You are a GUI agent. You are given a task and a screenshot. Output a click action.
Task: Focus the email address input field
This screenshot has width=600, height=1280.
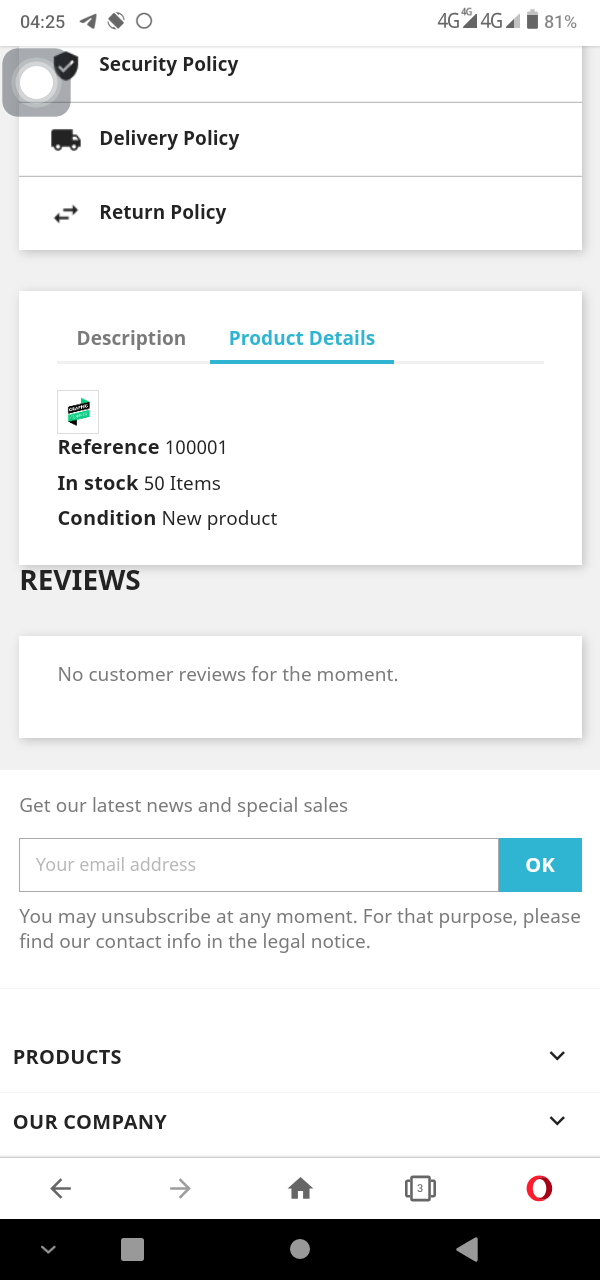[258, 865]
